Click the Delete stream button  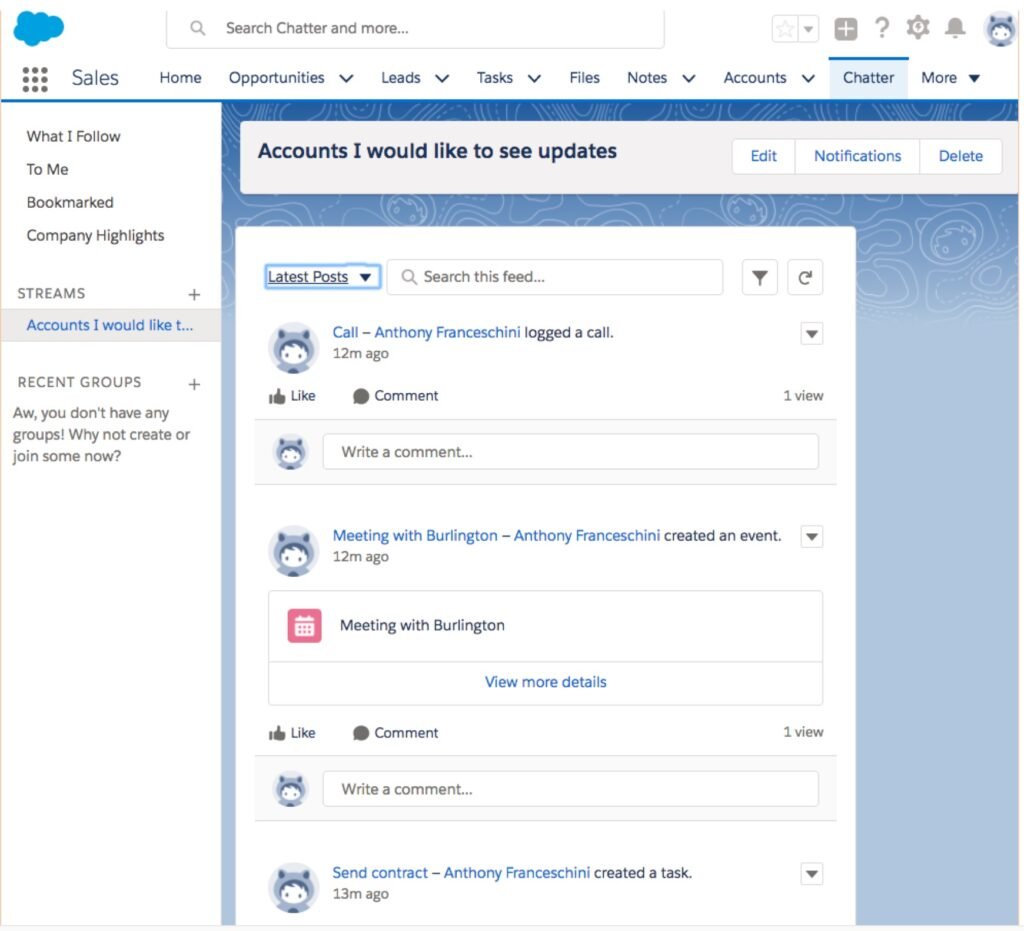[x=960, y=156]
